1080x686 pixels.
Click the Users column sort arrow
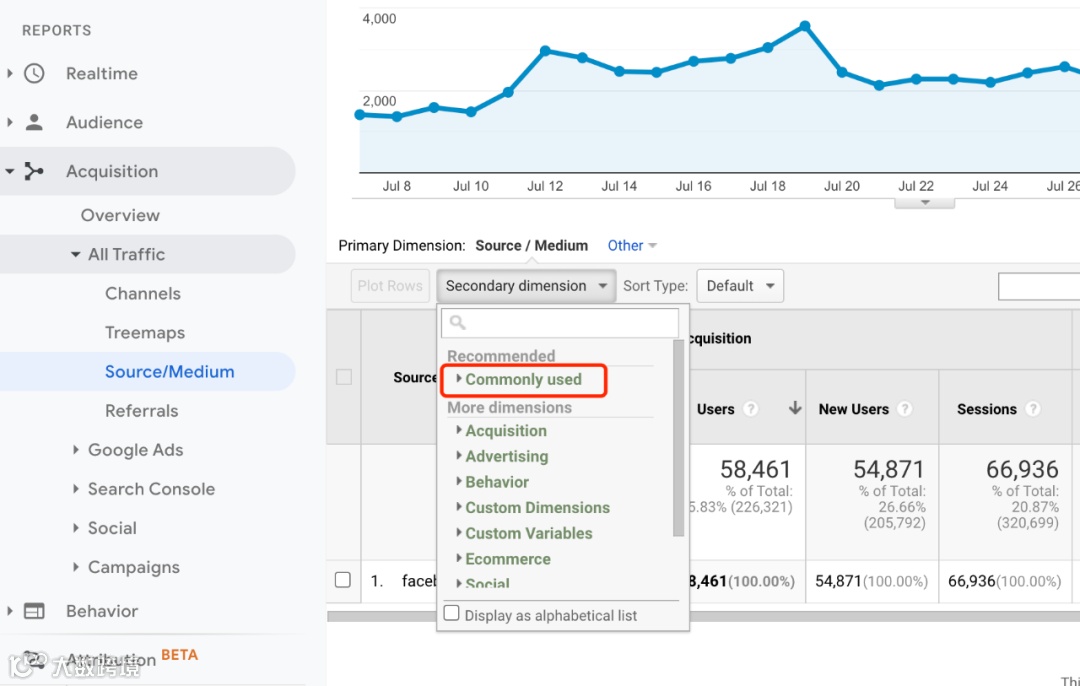[x=795, y=408]
